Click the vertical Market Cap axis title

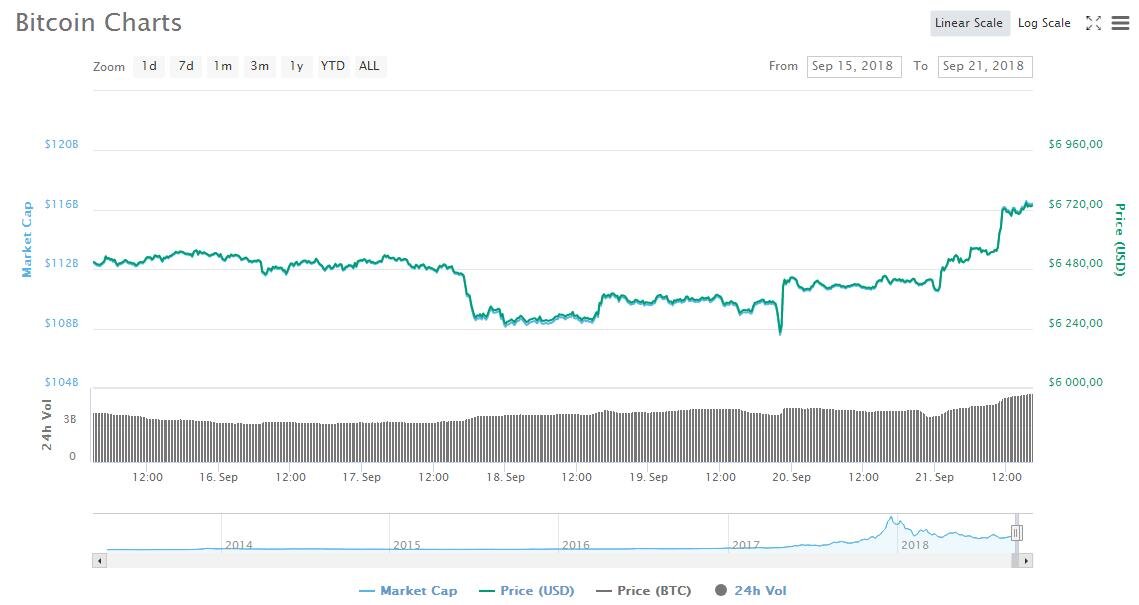pos(27,240)
